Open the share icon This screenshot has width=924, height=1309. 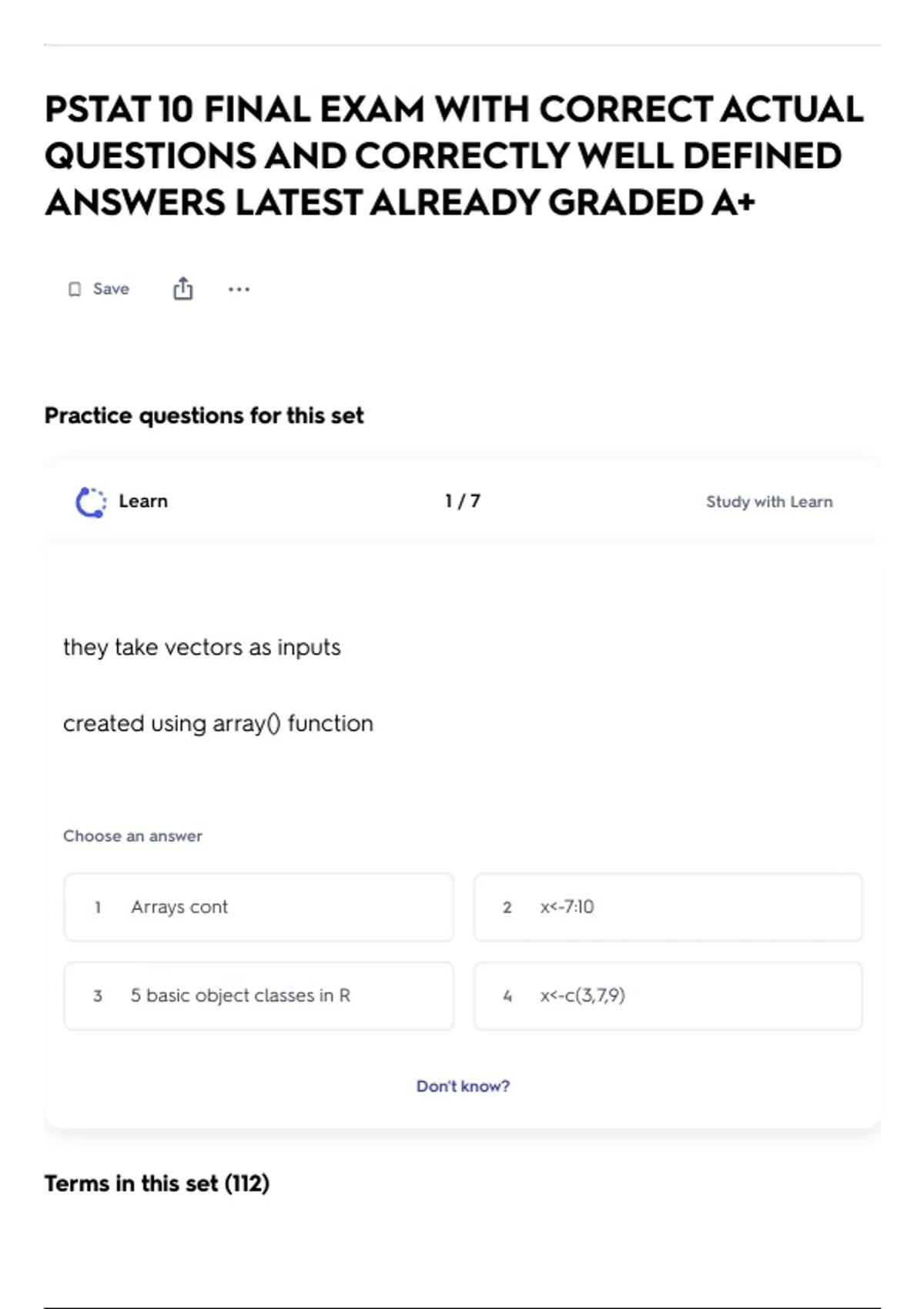coord(182,289)
